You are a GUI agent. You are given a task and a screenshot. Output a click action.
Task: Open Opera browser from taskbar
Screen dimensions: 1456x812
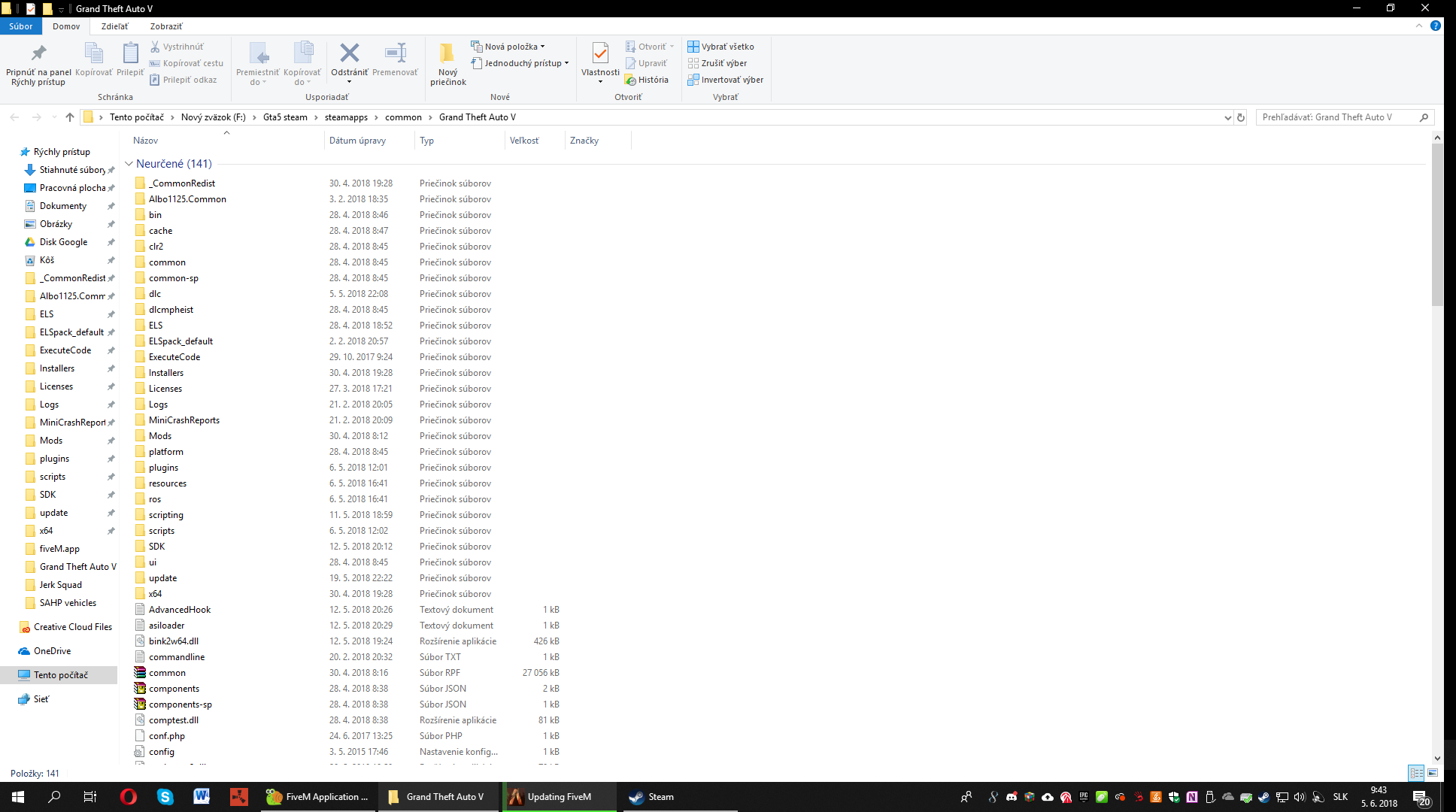pos(128,797)
